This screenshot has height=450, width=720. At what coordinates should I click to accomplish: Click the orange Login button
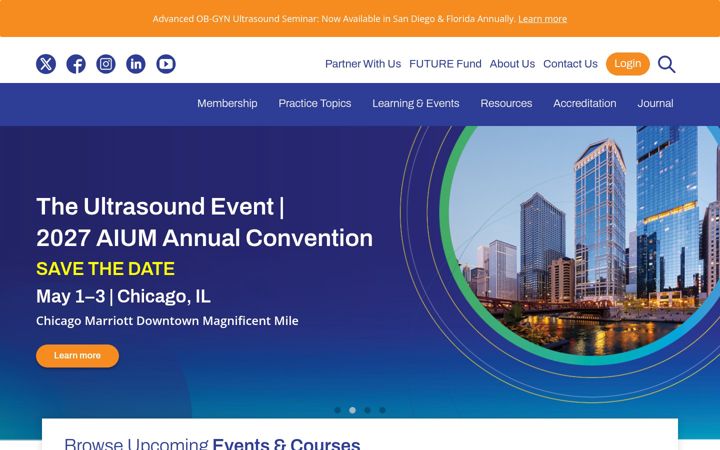point(628,64)
